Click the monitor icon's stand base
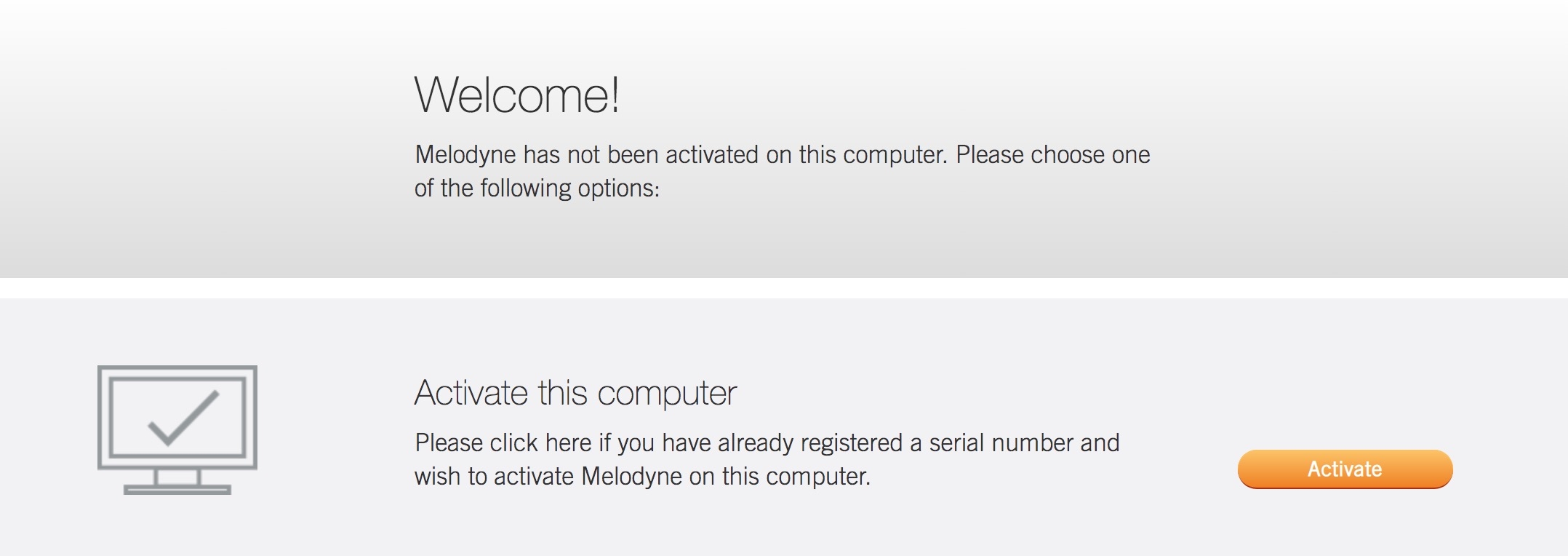This screenshot has height=556, width=1568. [177, 490]
